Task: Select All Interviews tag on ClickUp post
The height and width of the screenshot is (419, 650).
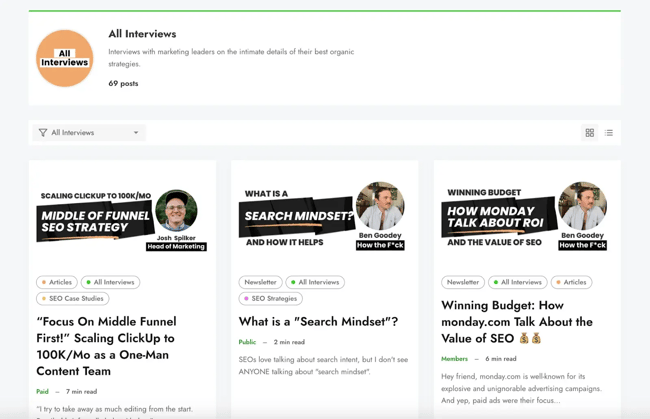Action: [110, 282]
